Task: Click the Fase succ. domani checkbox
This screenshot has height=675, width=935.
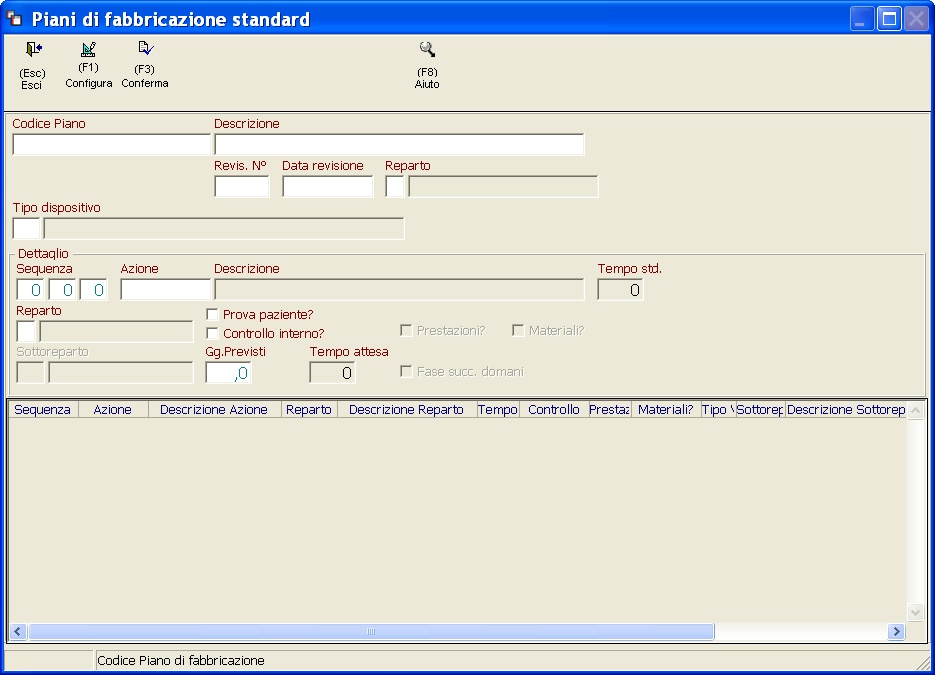Action: [406, 371]
